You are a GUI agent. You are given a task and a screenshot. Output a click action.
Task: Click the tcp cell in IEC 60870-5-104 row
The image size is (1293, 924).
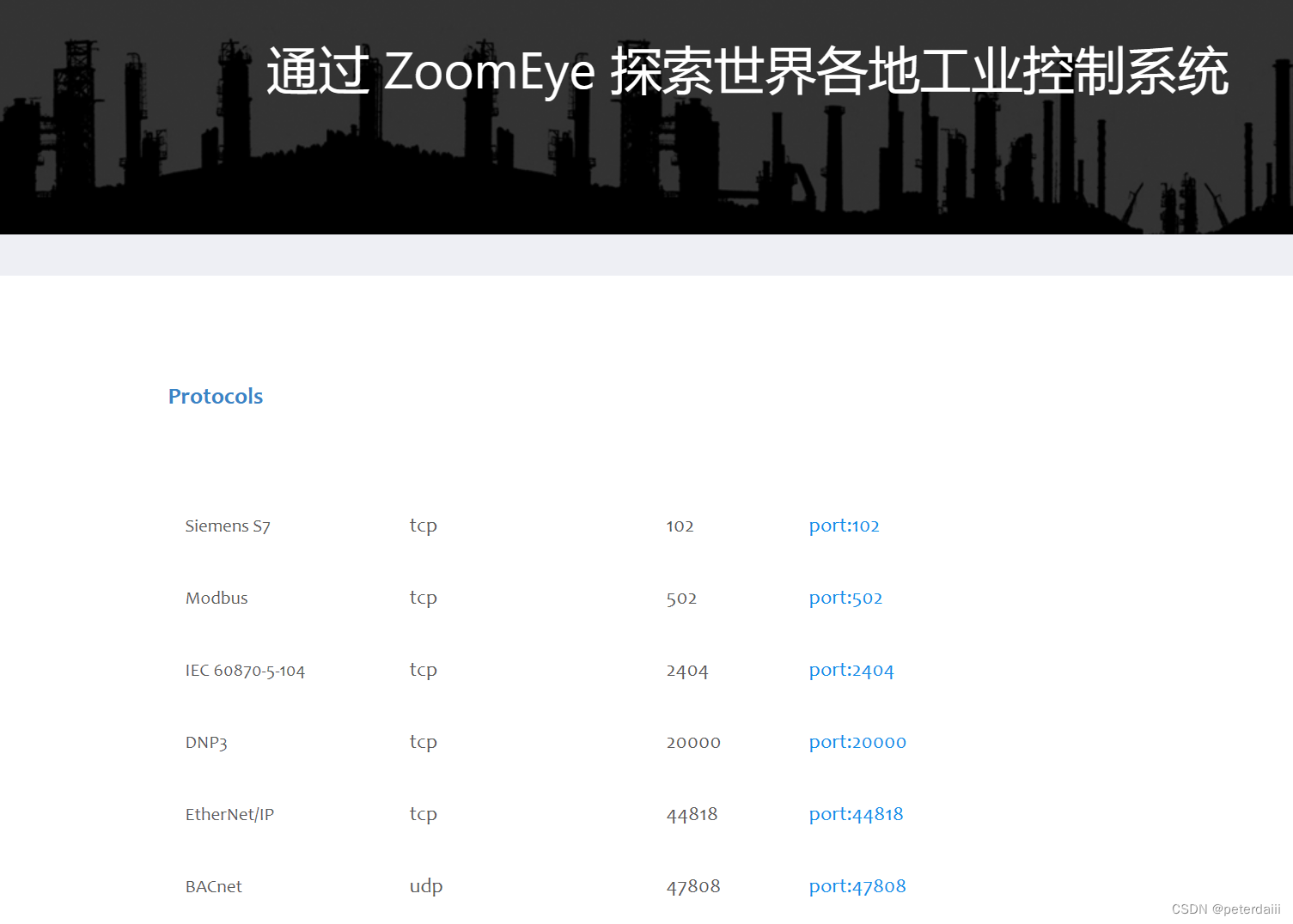(424, 670)
